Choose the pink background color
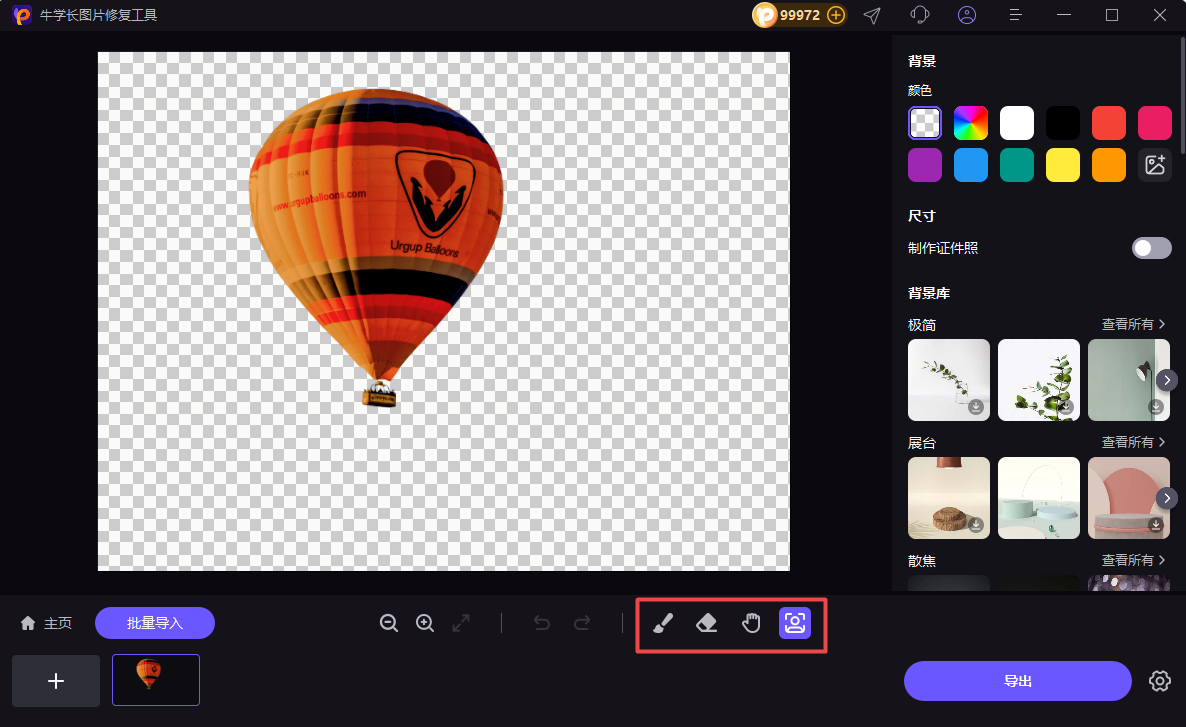The height and width of the screenshot is (727, 1186). pos(1155,123)
